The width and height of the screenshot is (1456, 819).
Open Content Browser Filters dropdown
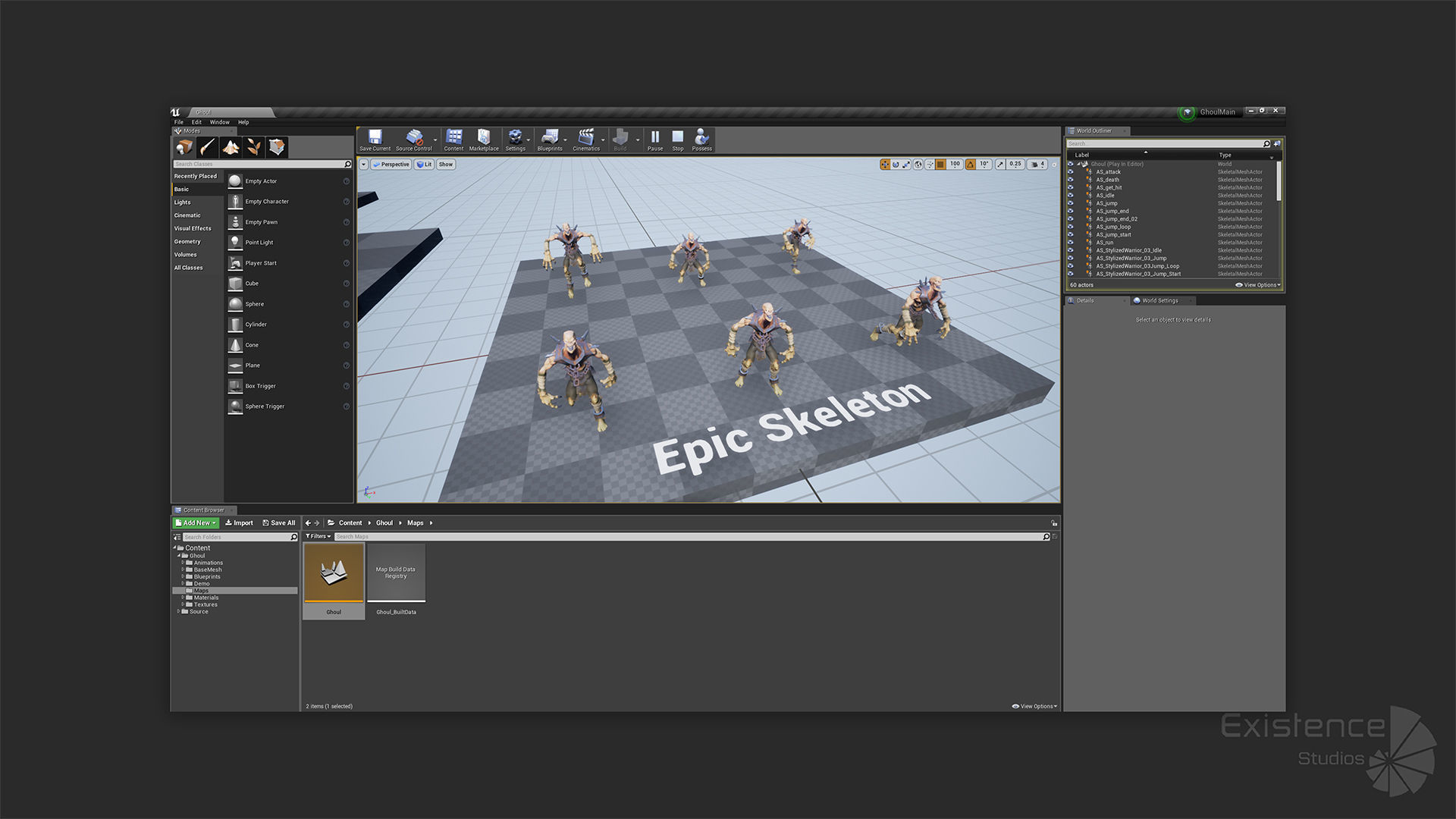[x=318, y=536]
